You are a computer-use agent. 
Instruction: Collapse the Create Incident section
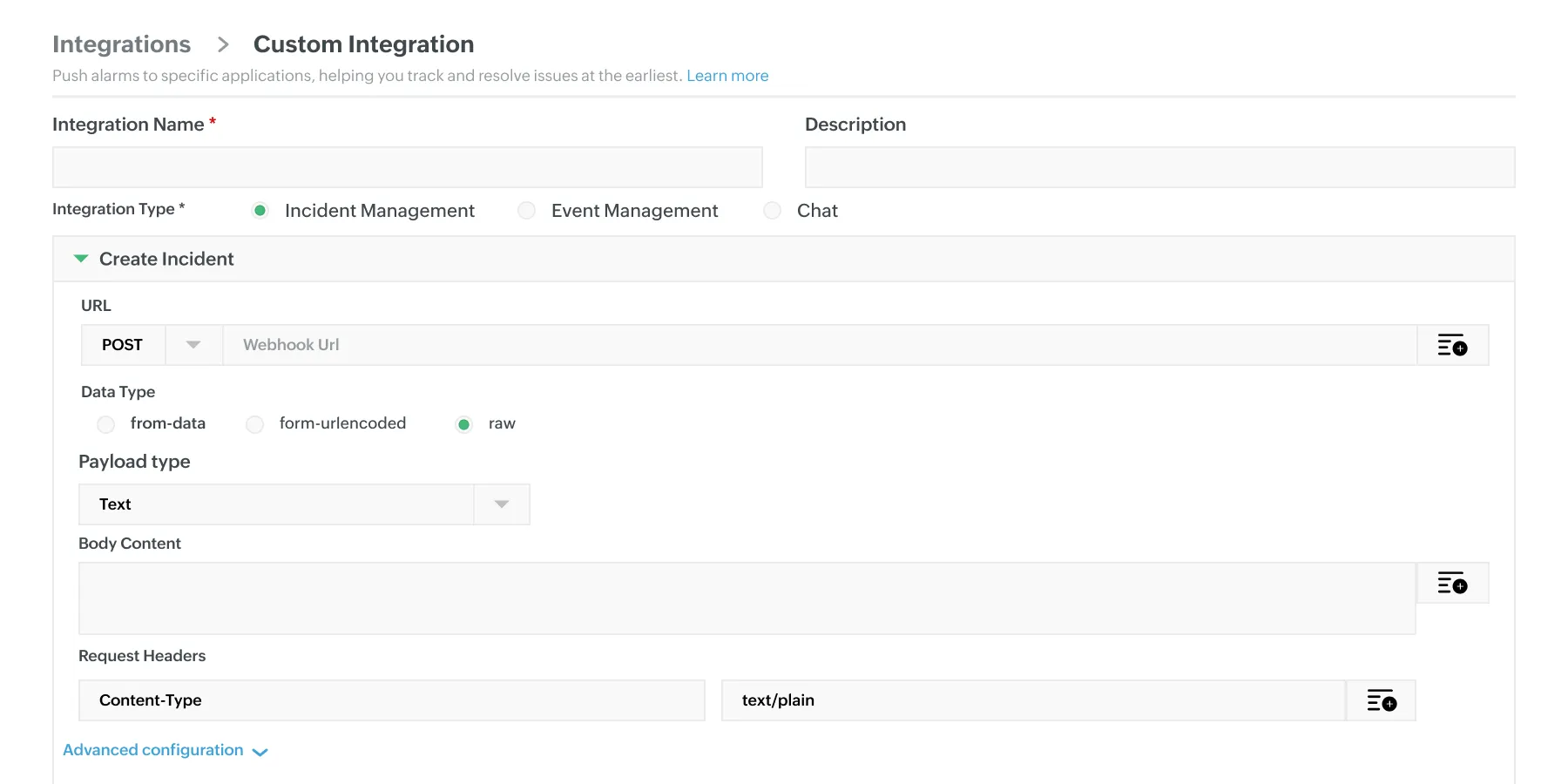pos(81,259)
